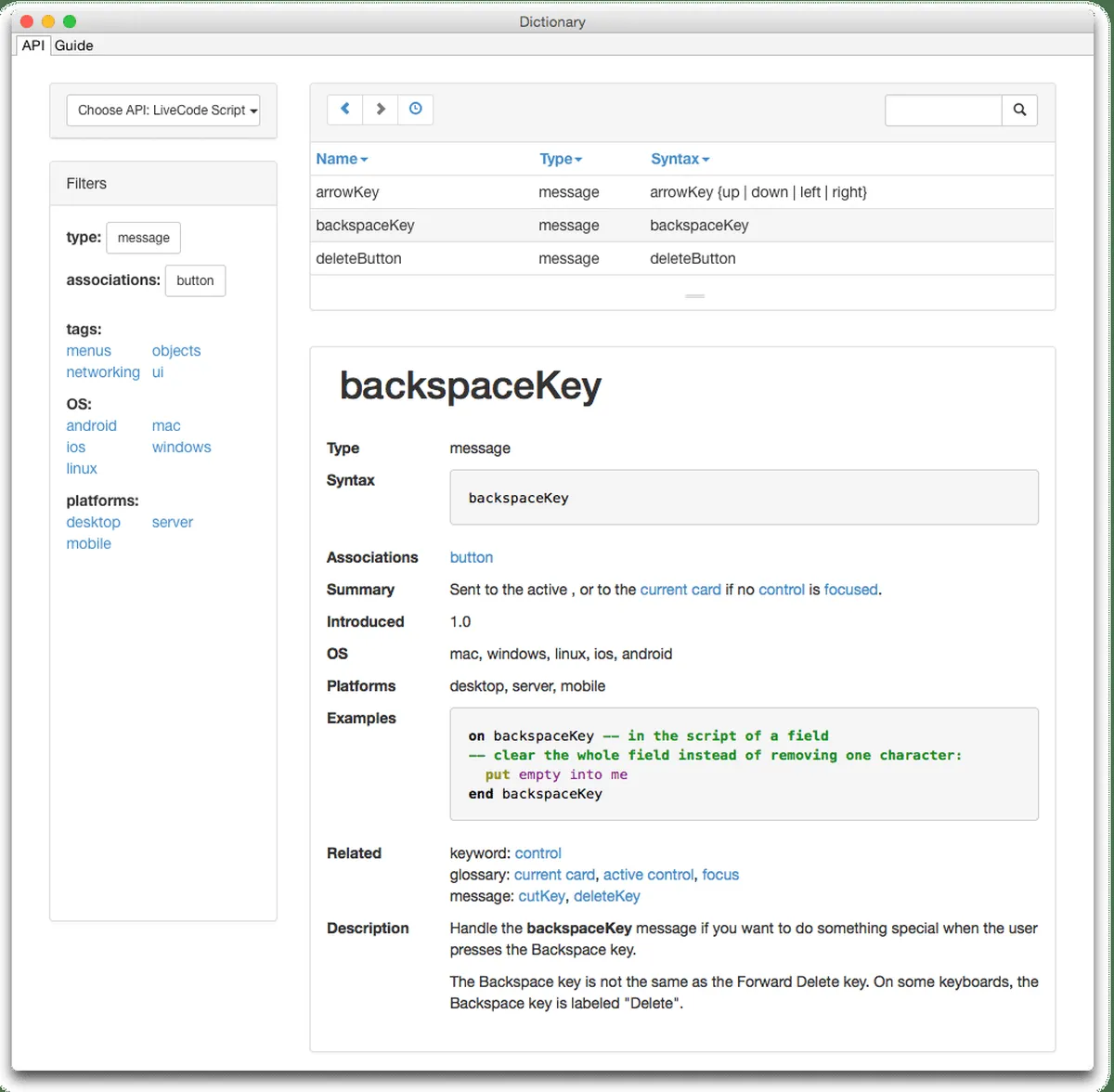1114x1092 pixels.
Task: Filter by the 'networking' tag
Action: [x=103, y=372]
